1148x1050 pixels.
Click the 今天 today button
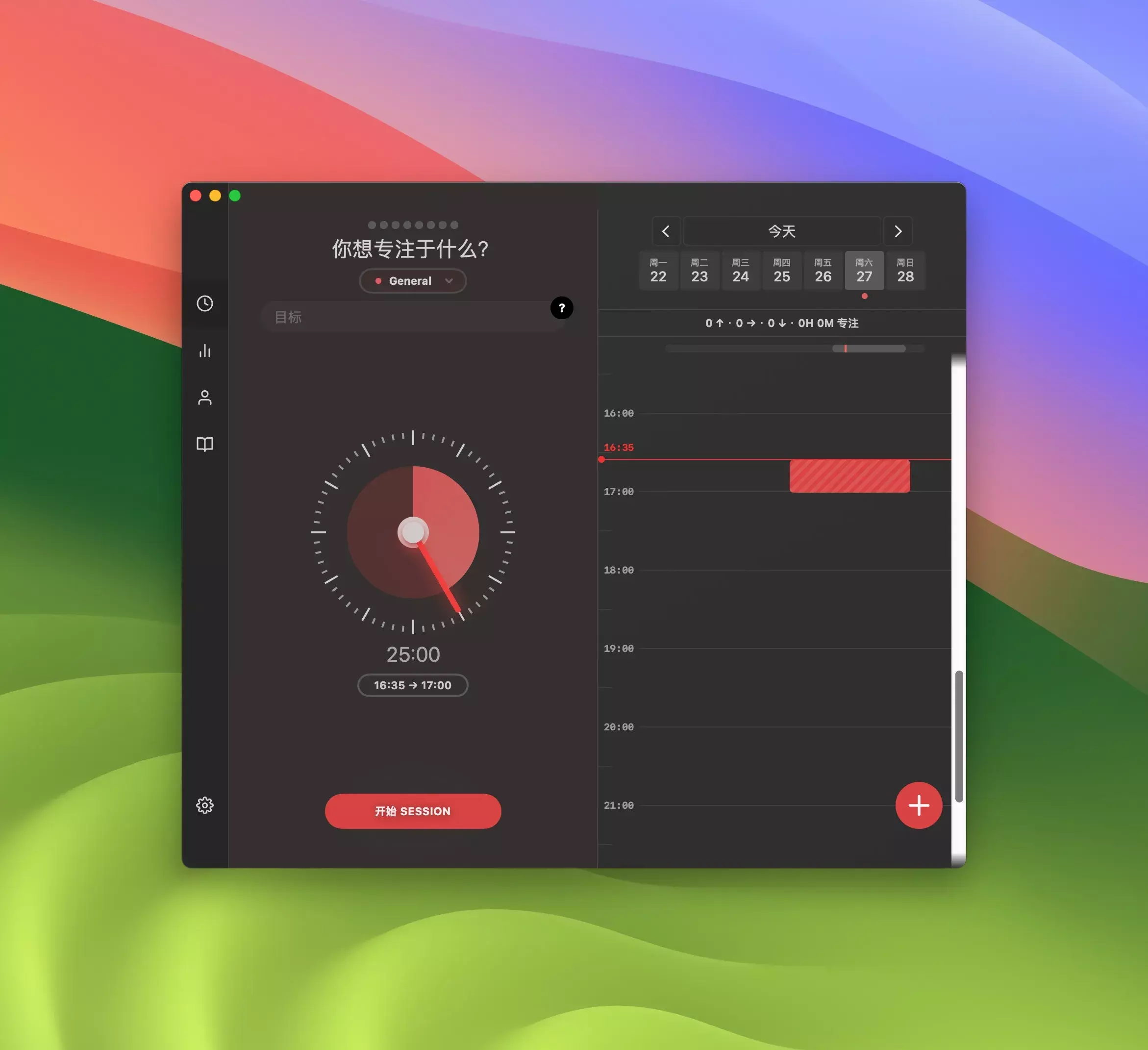(781, 231)
